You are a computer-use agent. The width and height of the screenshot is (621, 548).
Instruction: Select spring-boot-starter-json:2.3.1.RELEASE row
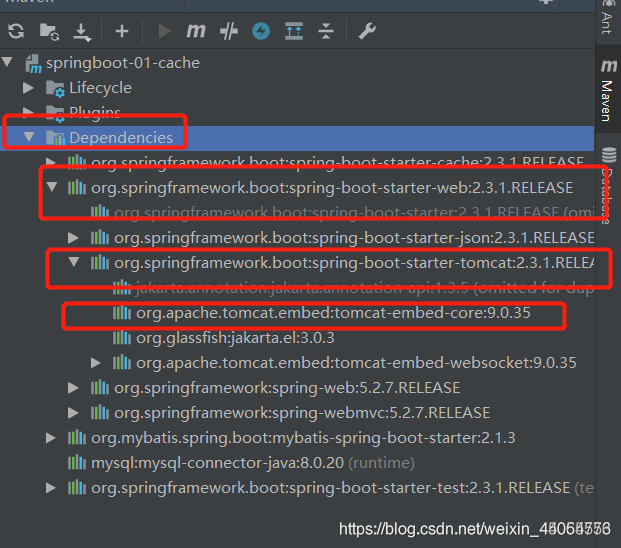tap(297, 238)
